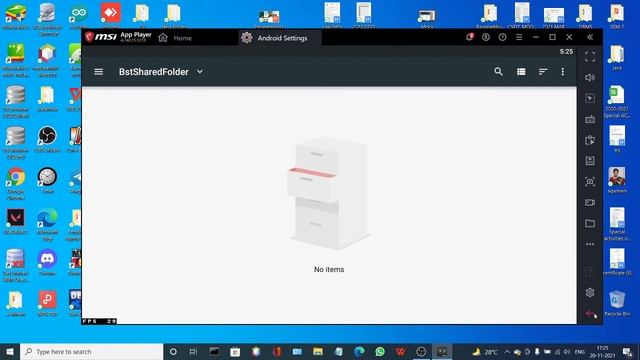Select the Recycle Bin desktop icon
The width and height of the screenshot is (640, 360).
click(x=617, y=303)
